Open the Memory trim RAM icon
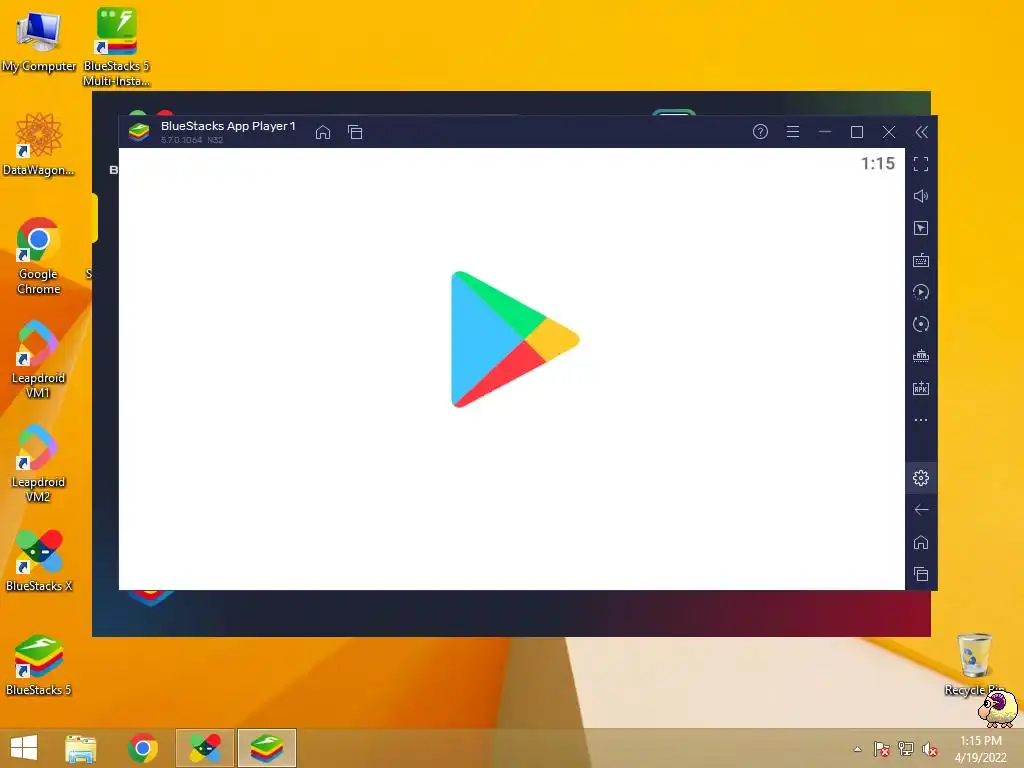The width and height of the screenshot is (1024, 768). click(921, 356)
